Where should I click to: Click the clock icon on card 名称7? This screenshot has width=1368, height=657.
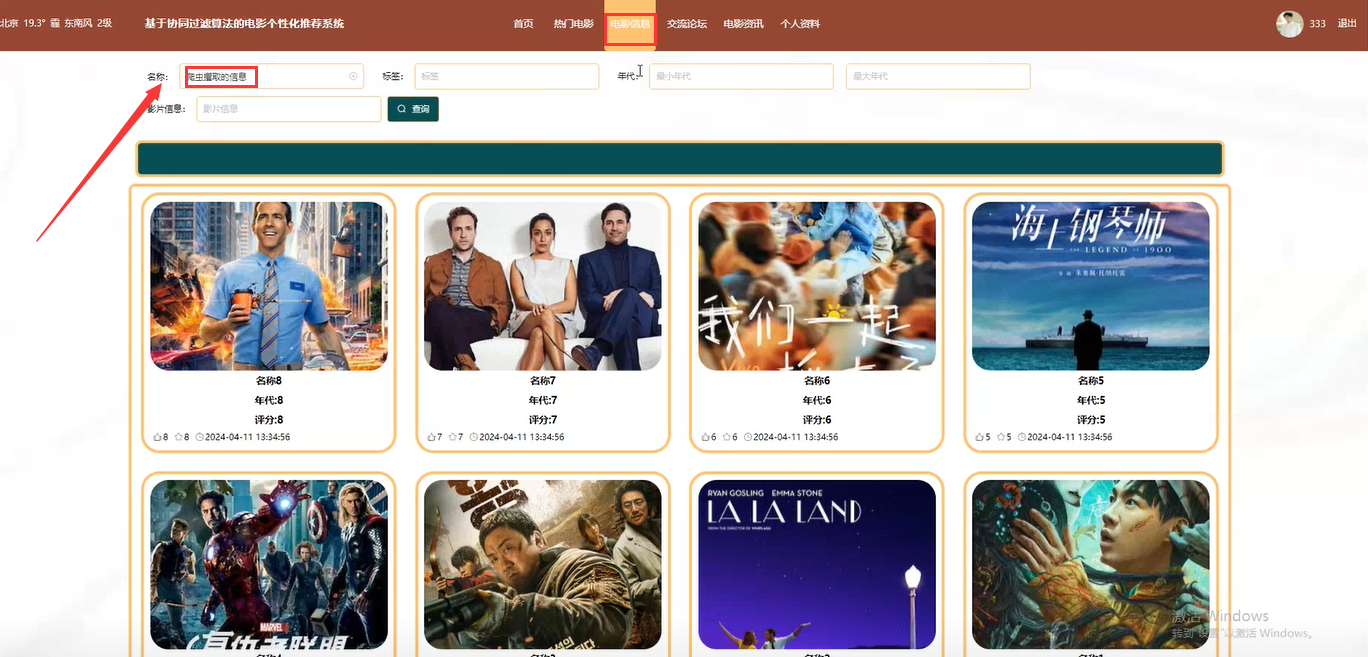pos(474,437)
